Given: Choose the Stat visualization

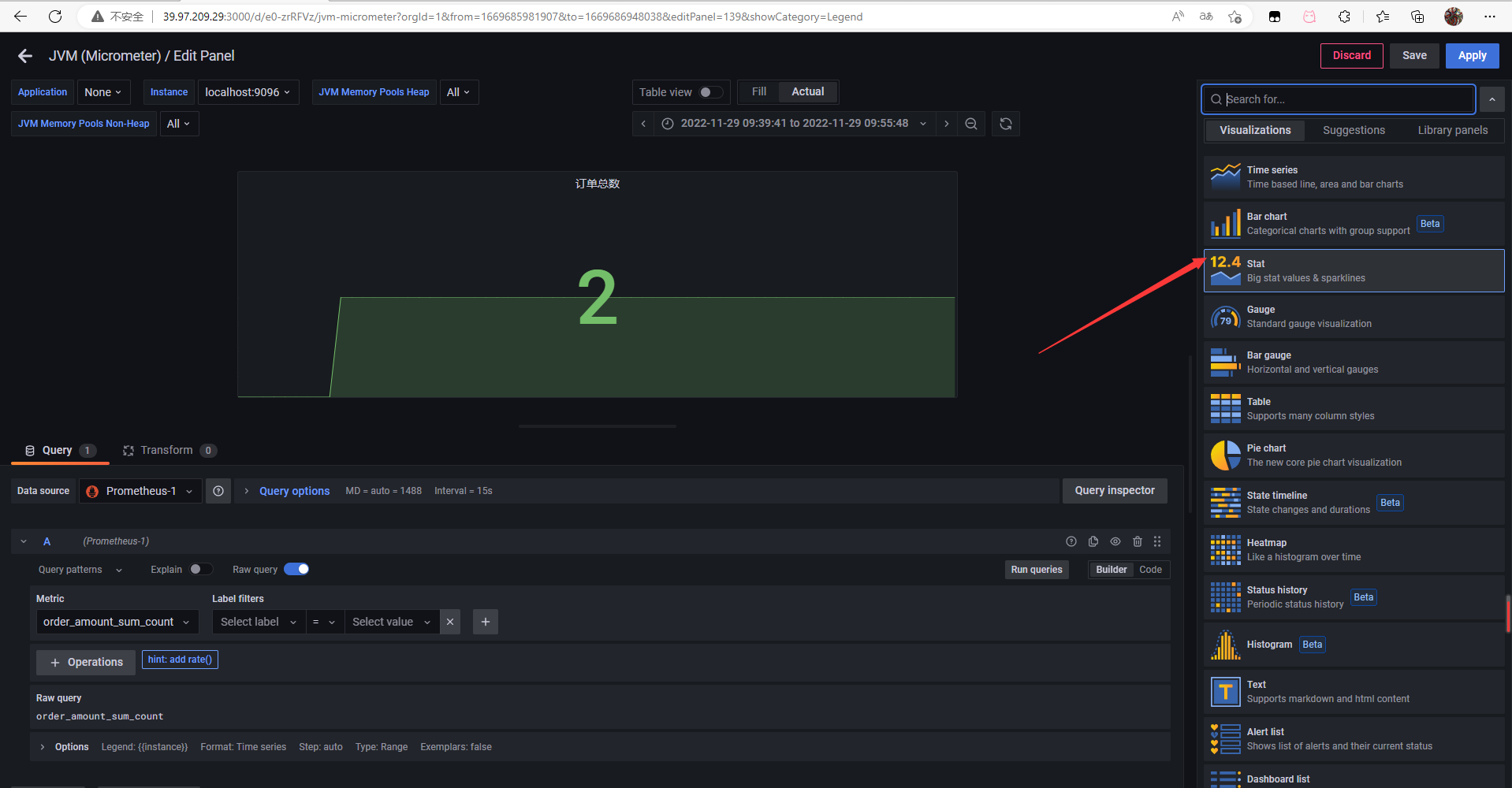Looking at the screenshot, I should (1354, 270).
